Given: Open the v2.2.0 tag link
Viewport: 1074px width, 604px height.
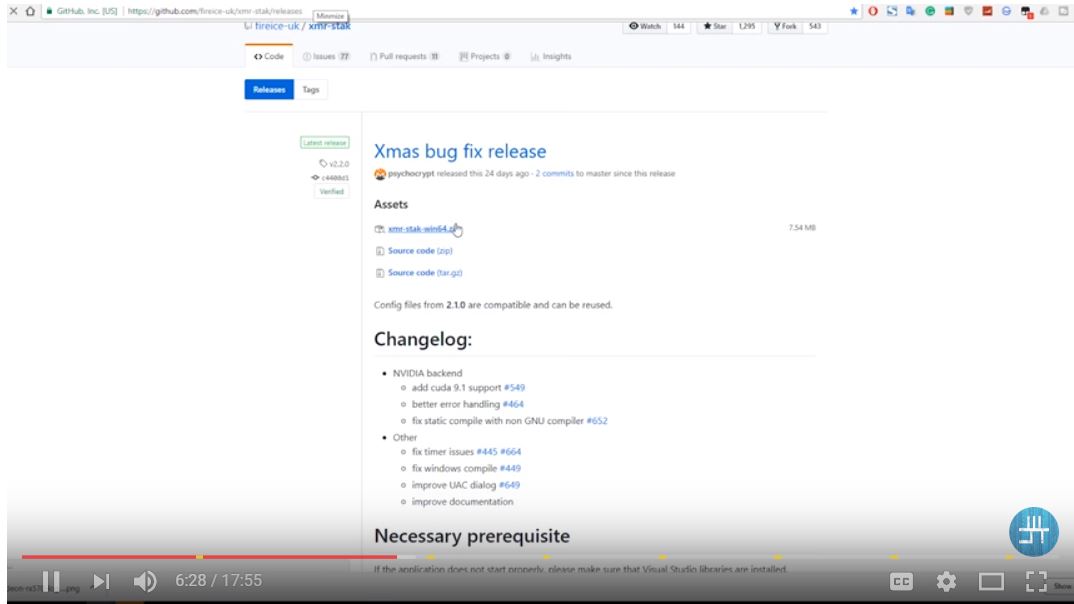Looking at the screenshot, I should 334,164.
